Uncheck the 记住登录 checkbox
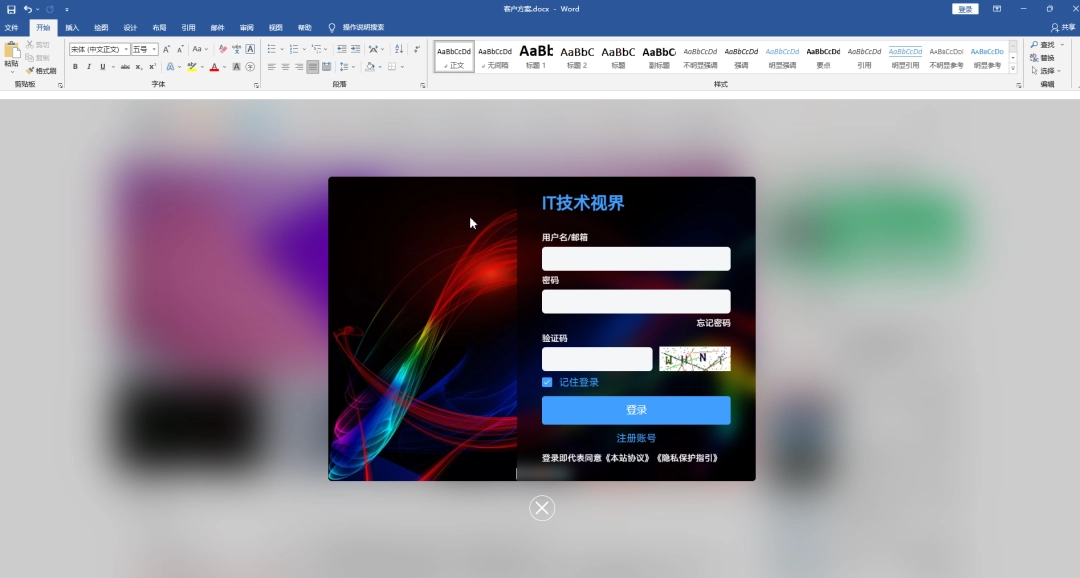This screenshot has height=578, width=1080. [x=547, y=382]
